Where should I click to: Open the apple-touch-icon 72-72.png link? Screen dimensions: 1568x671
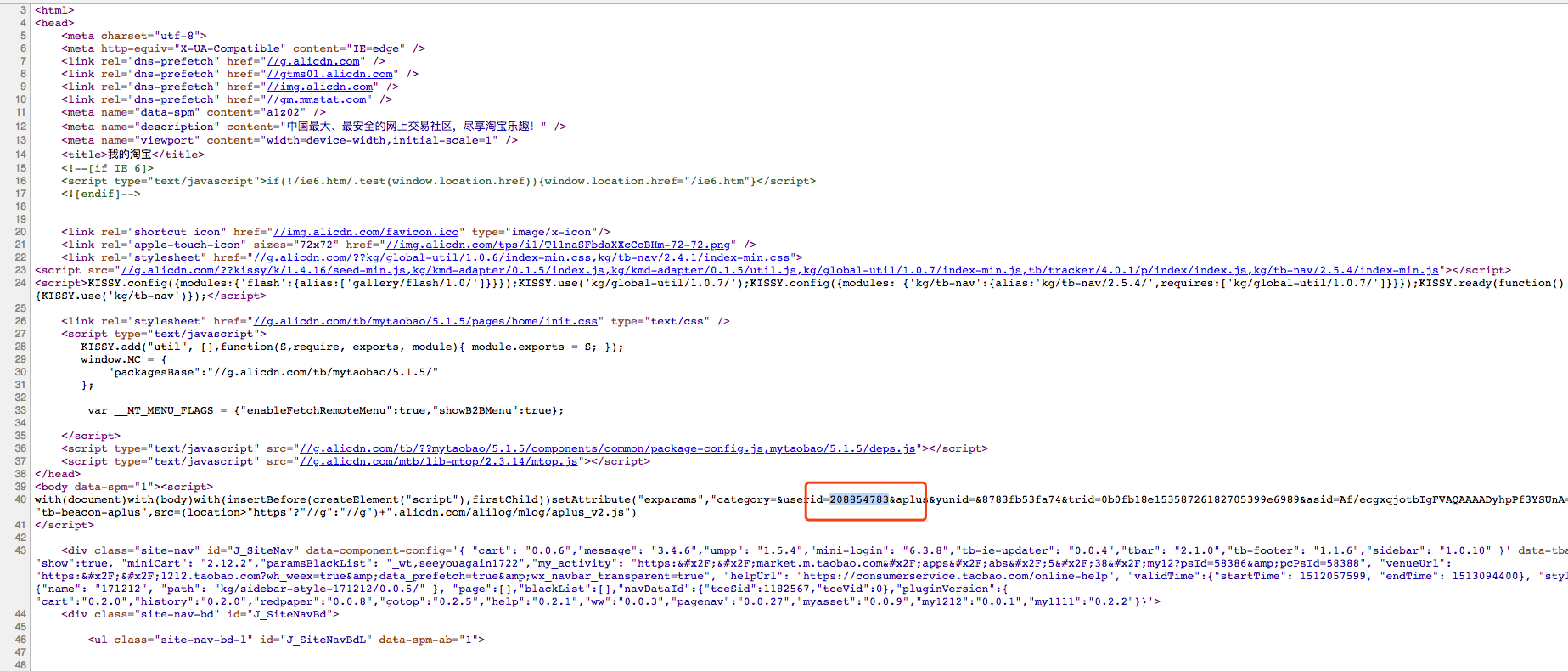[559, 245]
